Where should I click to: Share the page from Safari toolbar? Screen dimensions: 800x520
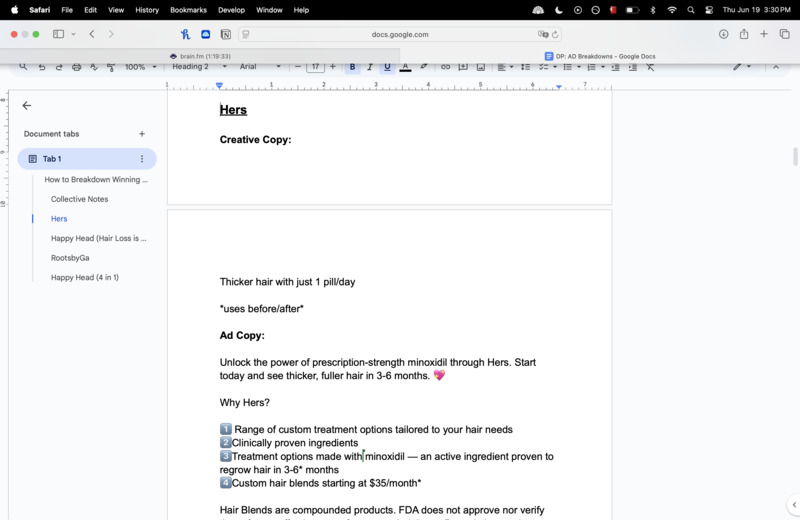tap(744, 34)
